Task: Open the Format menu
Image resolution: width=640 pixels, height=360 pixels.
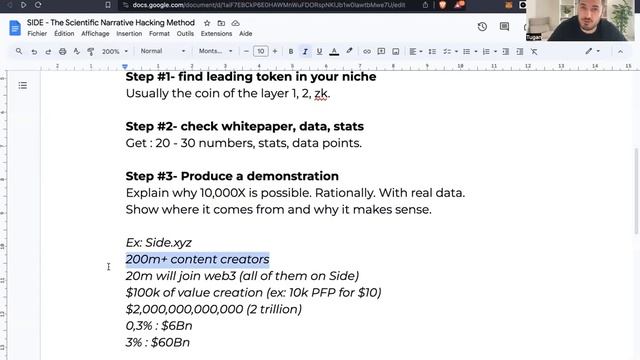Action: coord(159,33)
